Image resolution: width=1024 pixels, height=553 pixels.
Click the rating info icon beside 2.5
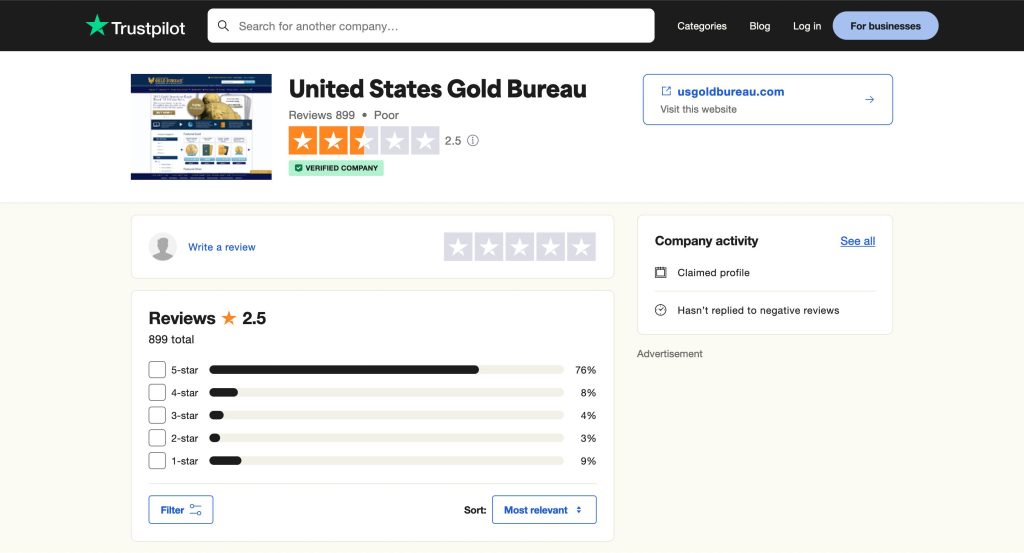point(473,141)
